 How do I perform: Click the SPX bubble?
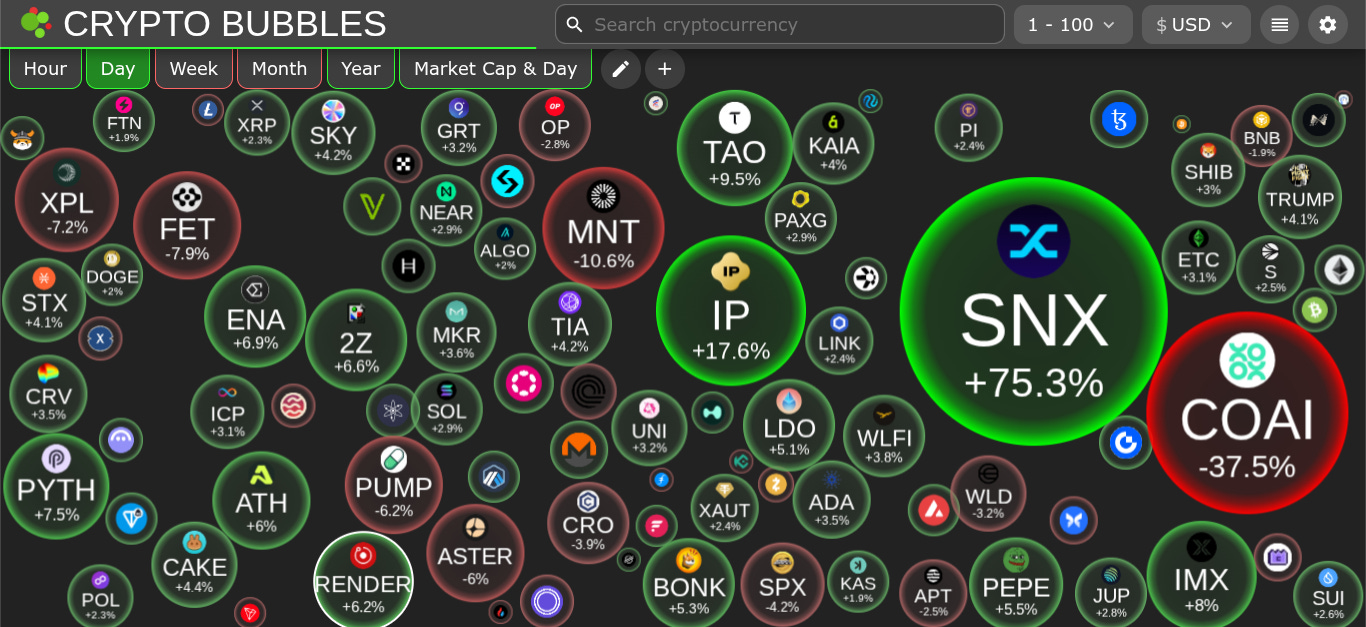pyautogui.click(x=782, y=584)
